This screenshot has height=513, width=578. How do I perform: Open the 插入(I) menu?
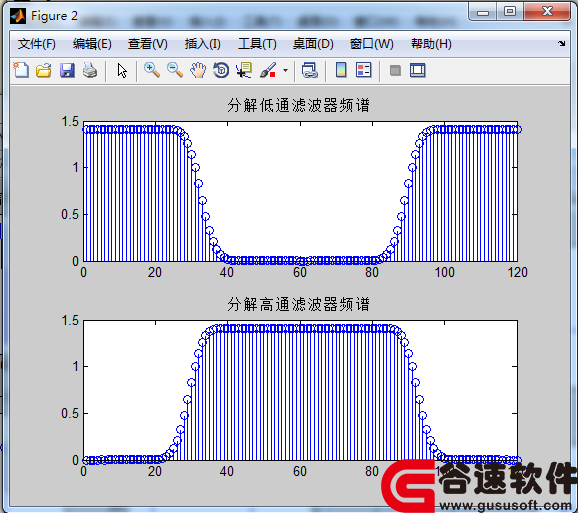point(202,44)
